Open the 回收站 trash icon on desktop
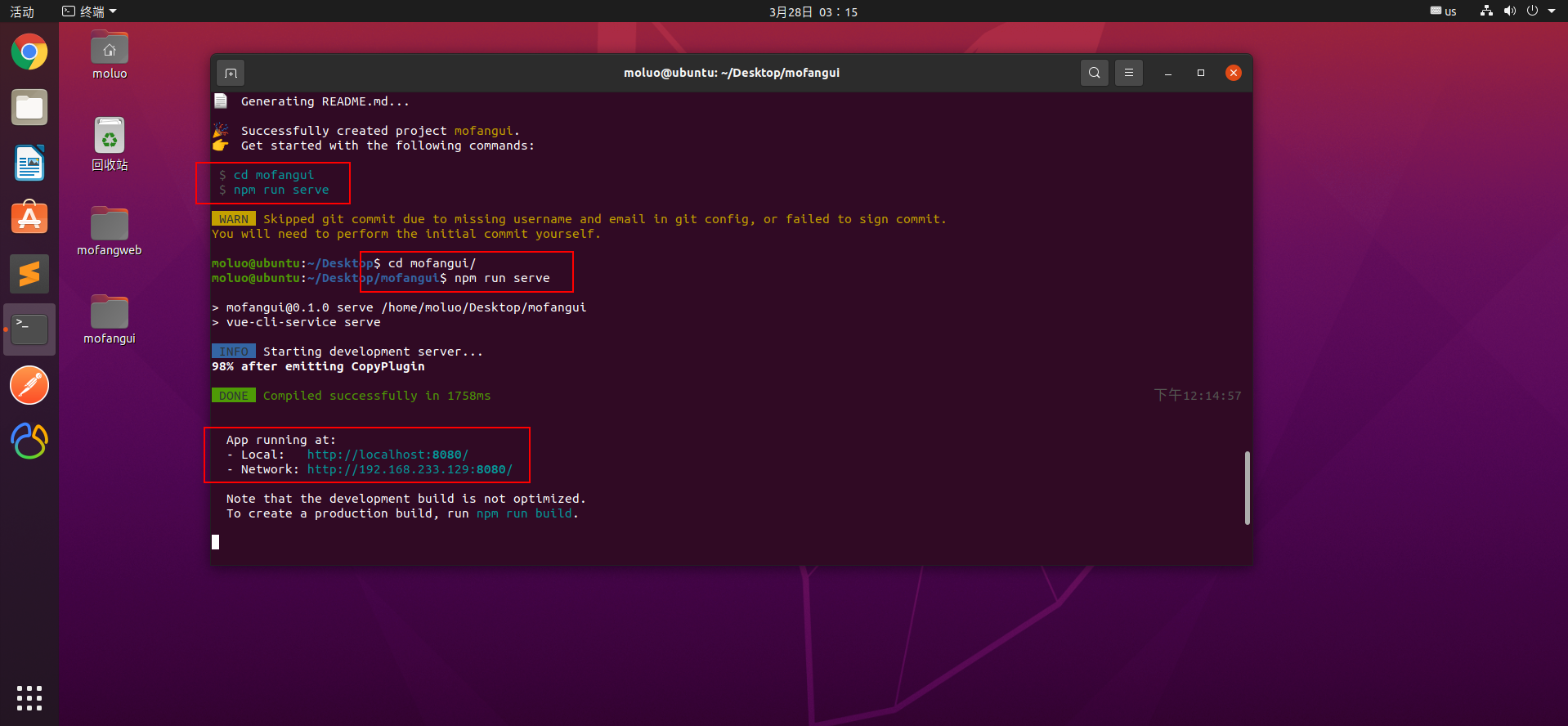The image size is (1568, 726). pos(110,144)
